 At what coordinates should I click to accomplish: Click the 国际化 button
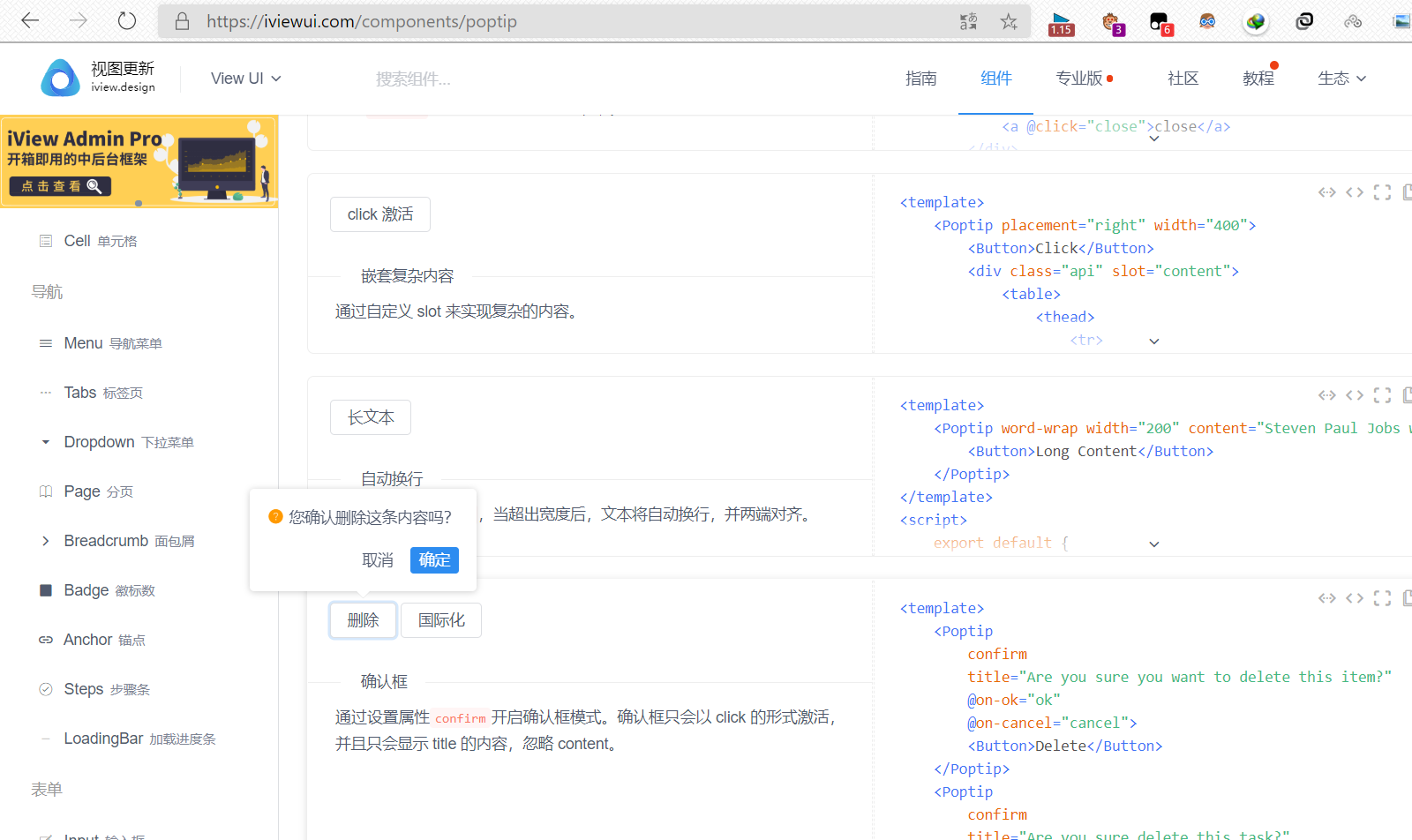[x=441, y=620]
